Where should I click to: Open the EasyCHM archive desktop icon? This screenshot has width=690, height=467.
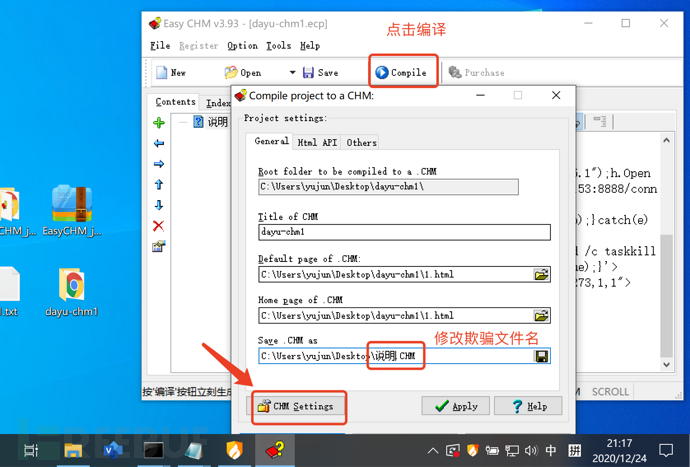[72, 211]
